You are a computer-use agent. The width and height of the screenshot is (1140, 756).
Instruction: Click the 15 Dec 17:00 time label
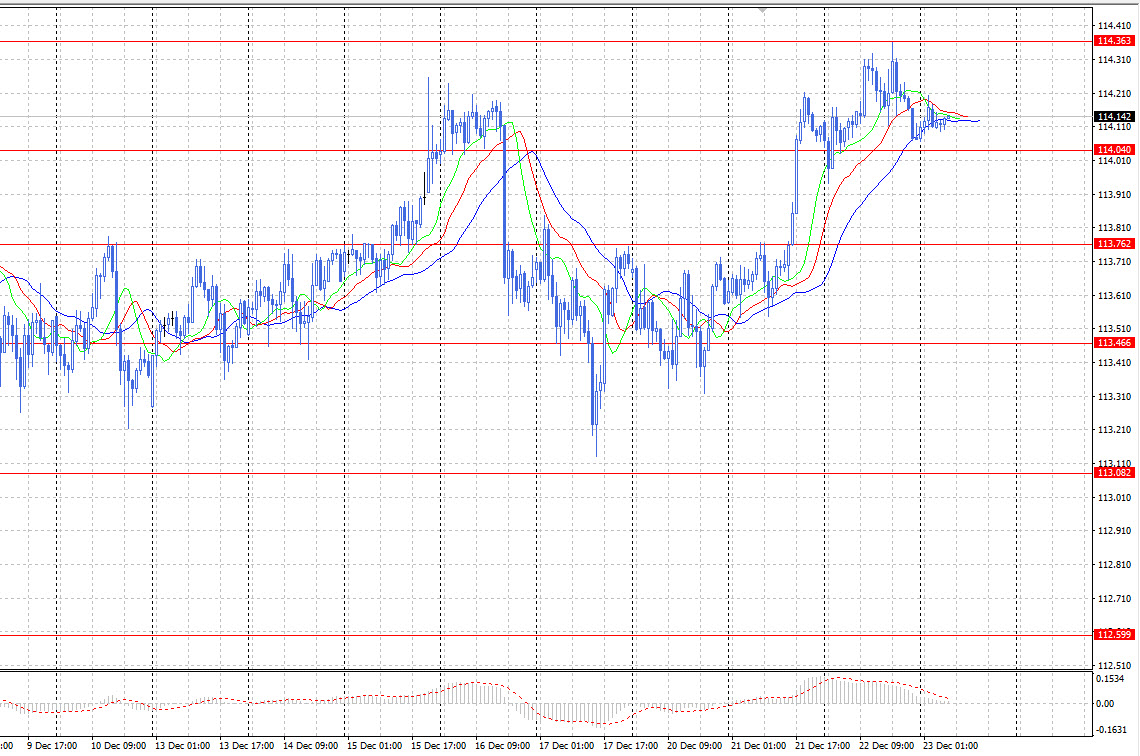438,746
